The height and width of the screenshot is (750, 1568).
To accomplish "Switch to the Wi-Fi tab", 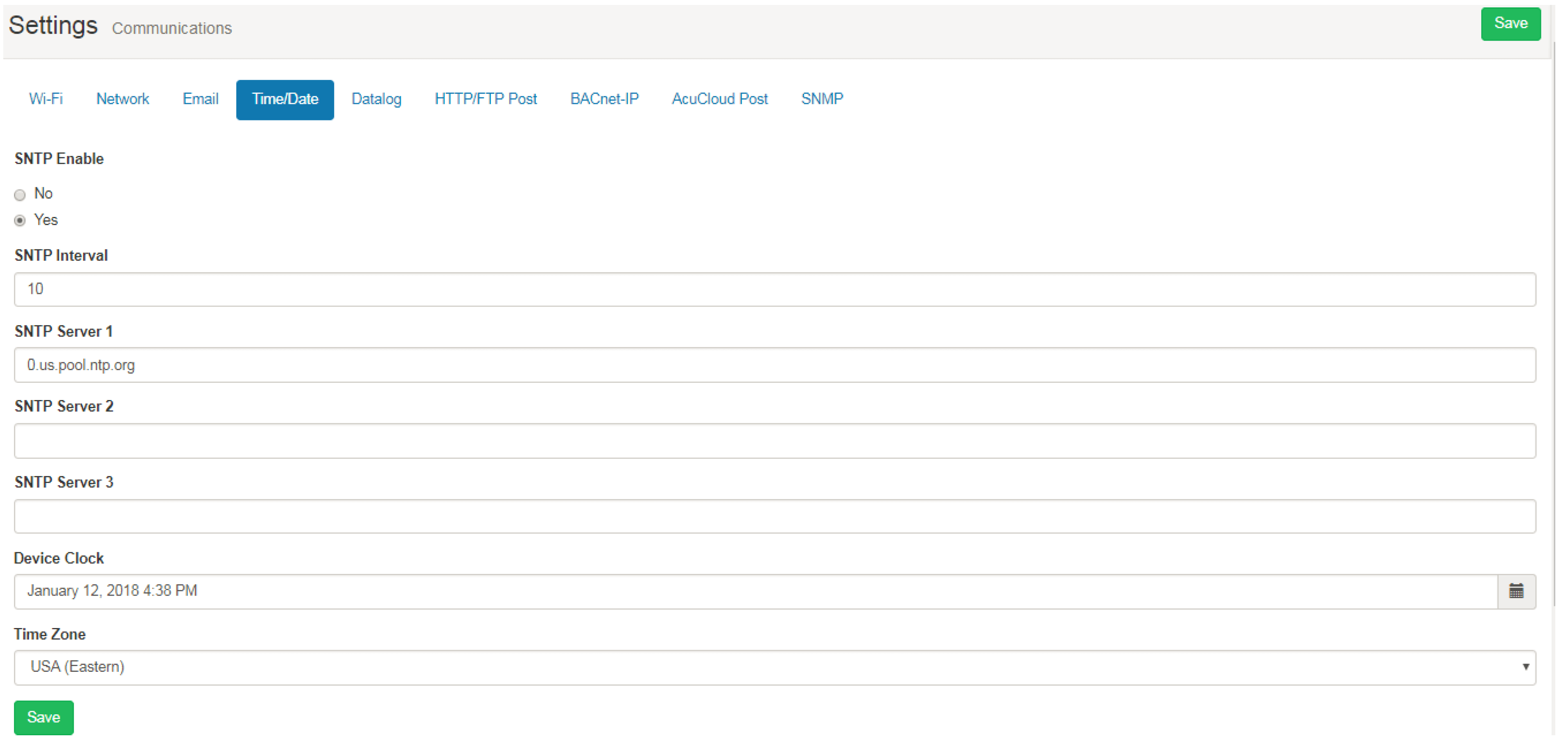I will click(x=46, y=99).
